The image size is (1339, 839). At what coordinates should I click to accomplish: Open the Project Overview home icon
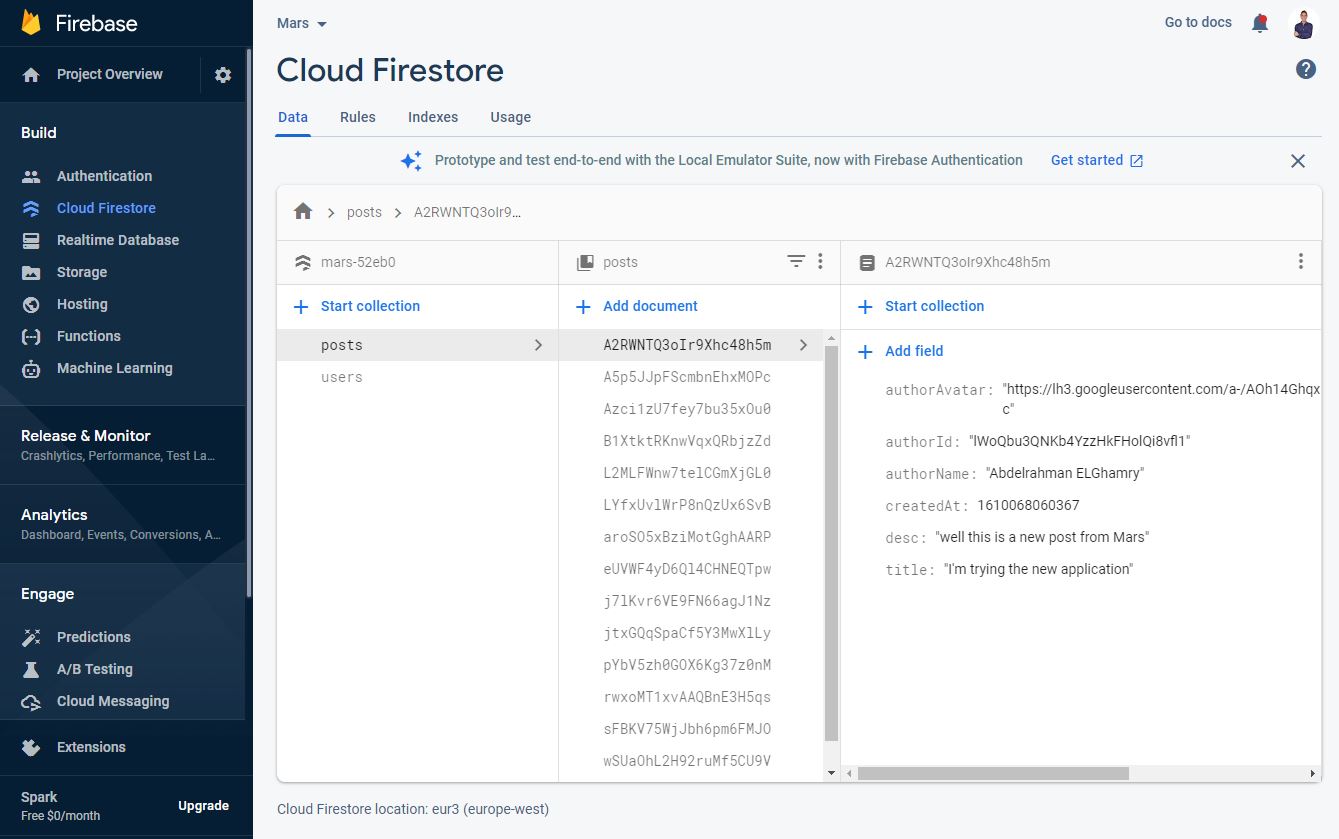(x=31, y=75)
